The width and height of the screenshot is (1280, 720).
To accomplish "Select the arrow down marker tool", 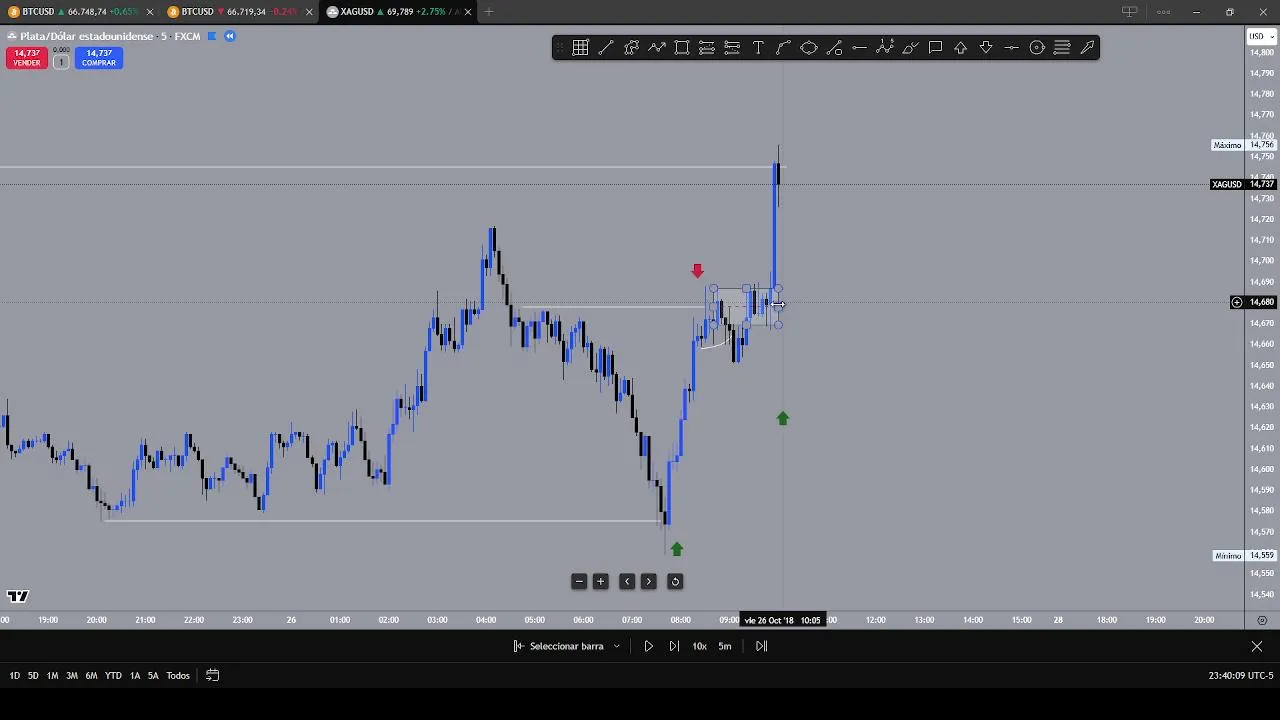I will coord(986,48).
